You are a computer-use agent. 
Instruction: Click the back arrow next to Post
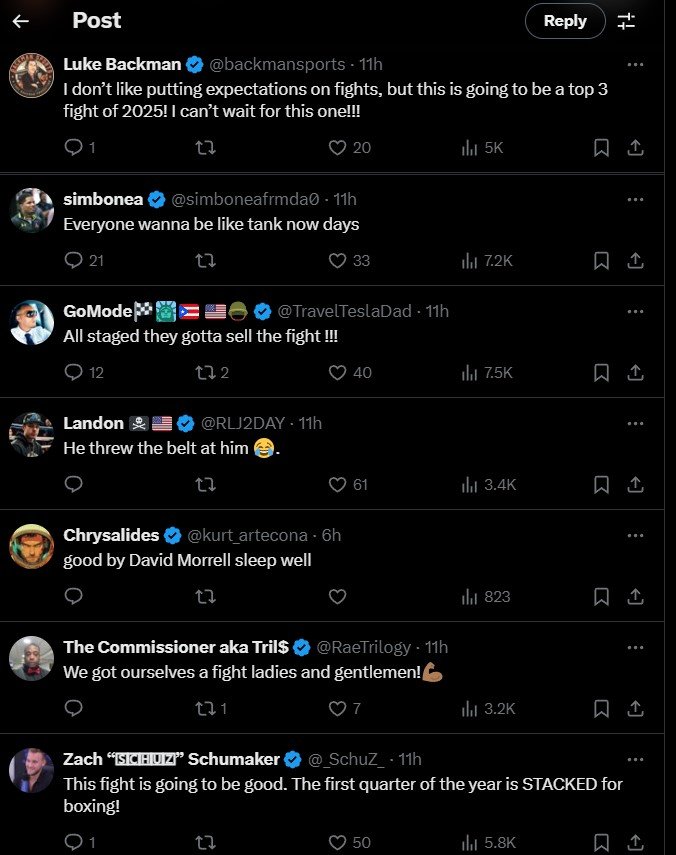point(24,20)
